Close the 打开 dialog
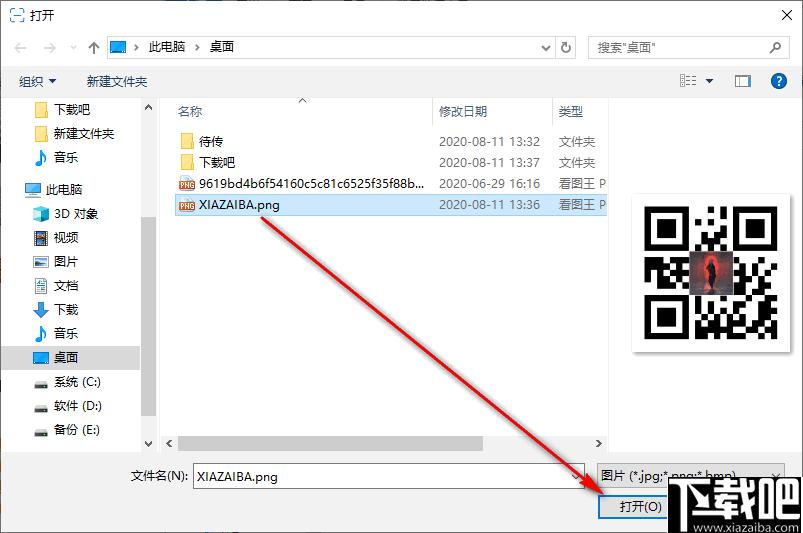 point(787,15)
